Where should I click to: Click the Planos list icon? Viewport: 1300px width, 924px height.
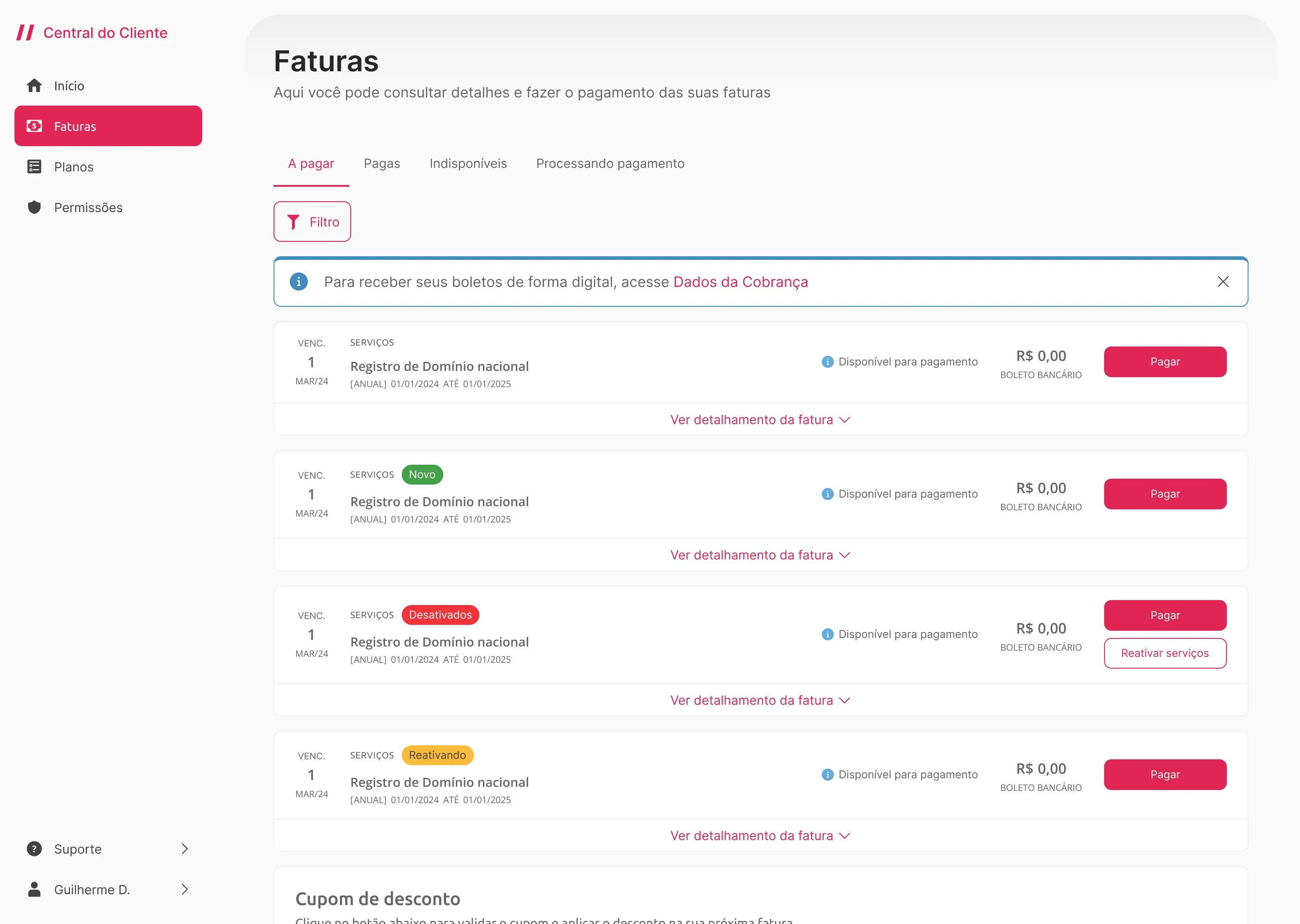point(34,166)
